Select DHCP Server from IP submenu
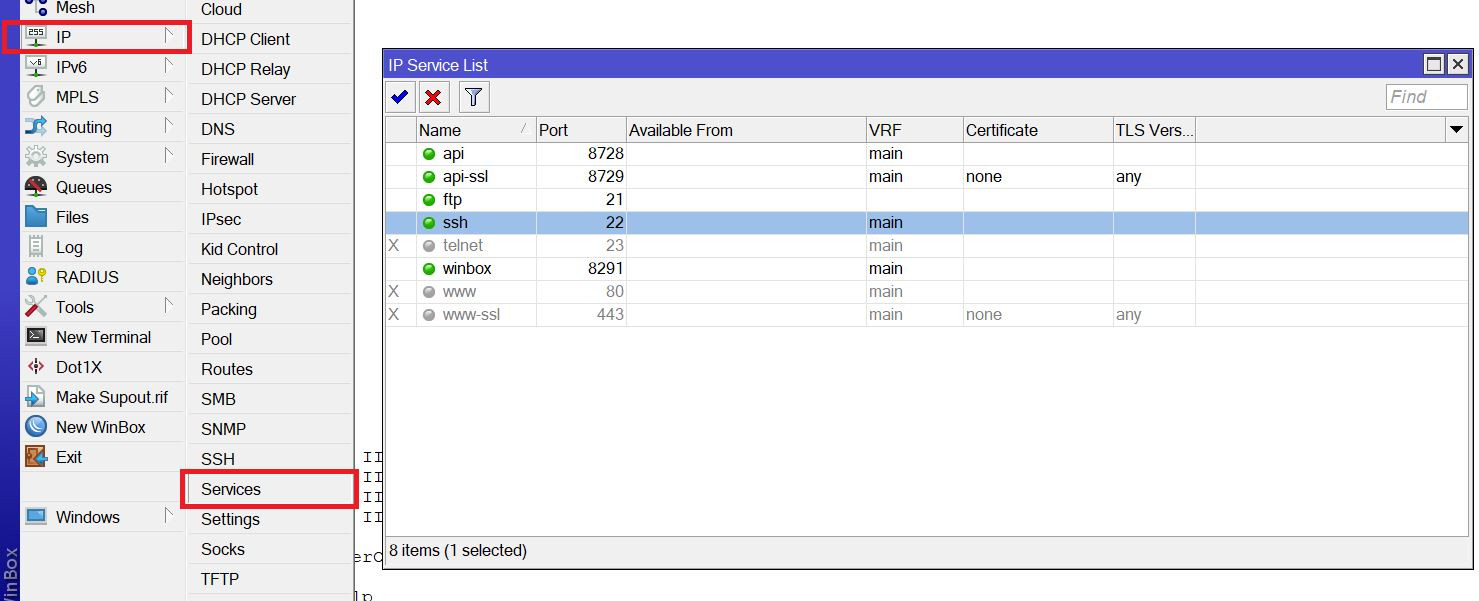Screen dimensions: 1479x601 coord(248,99)
